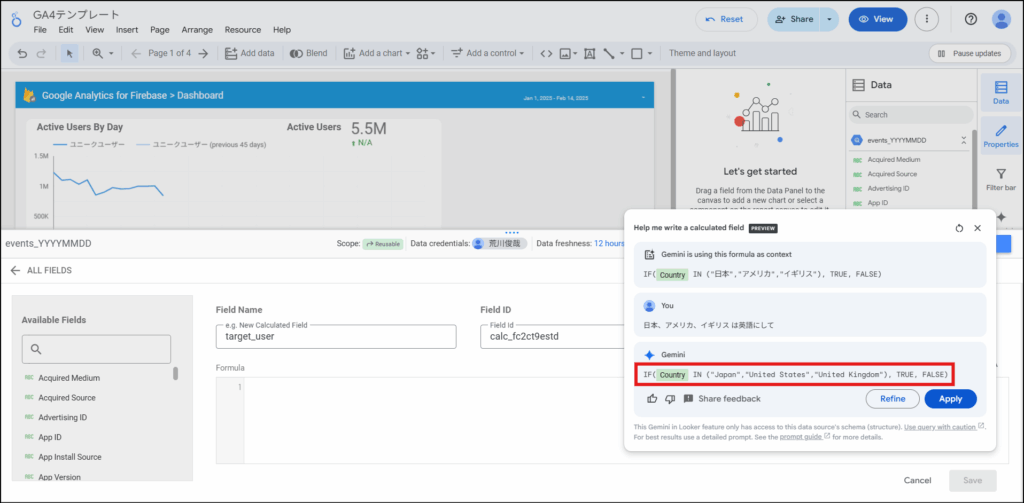Image resolution: width=1024 pixels, height=503 pixels.
Task: Open the View menu
Action: pyautogui.click(x=95, y=29)
